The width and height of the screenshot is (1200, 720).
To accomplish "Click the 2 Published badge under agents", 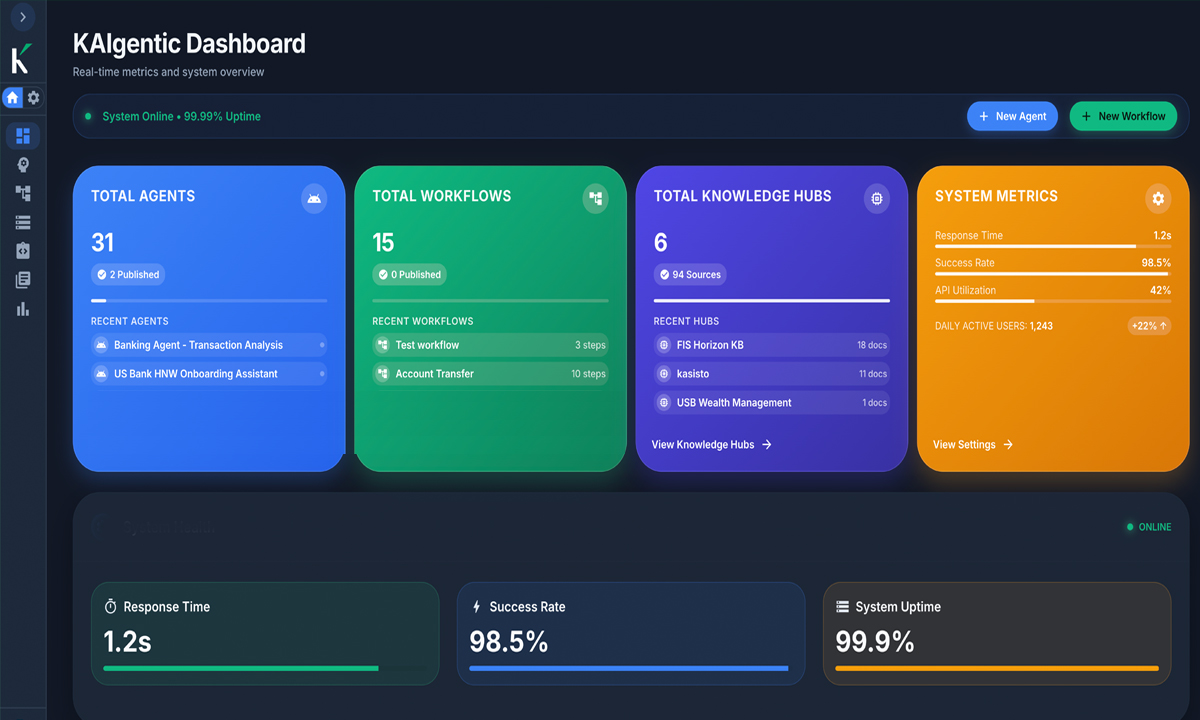I will [128, 274].
